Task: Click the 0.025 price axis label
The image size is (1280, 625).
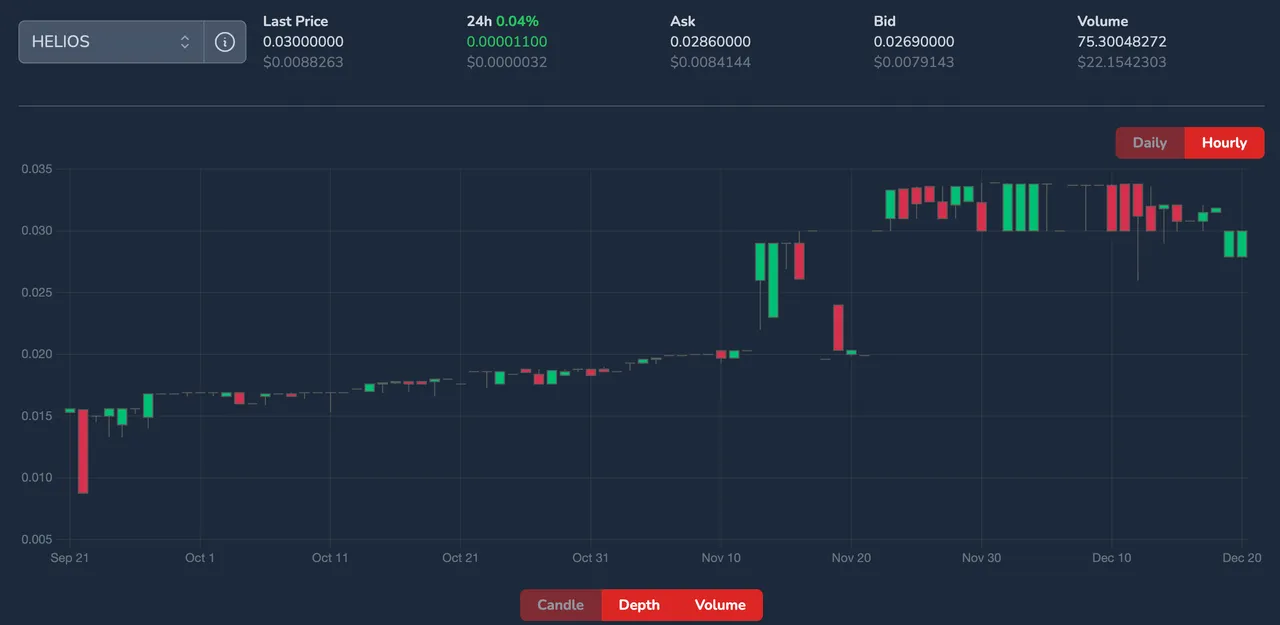Action: coord(36,293)
